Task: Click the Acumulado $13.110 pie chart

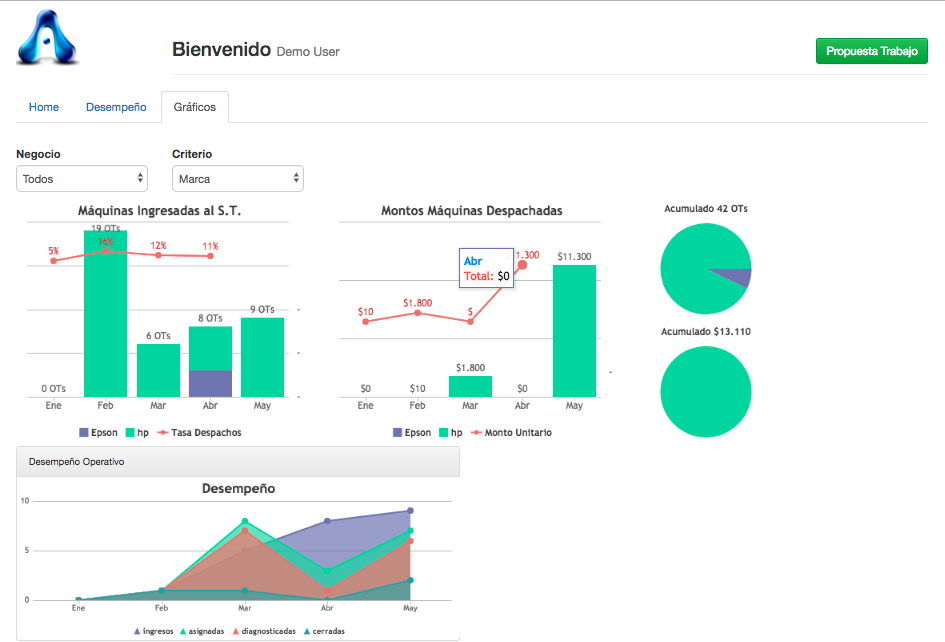Action: click(706, 392)
